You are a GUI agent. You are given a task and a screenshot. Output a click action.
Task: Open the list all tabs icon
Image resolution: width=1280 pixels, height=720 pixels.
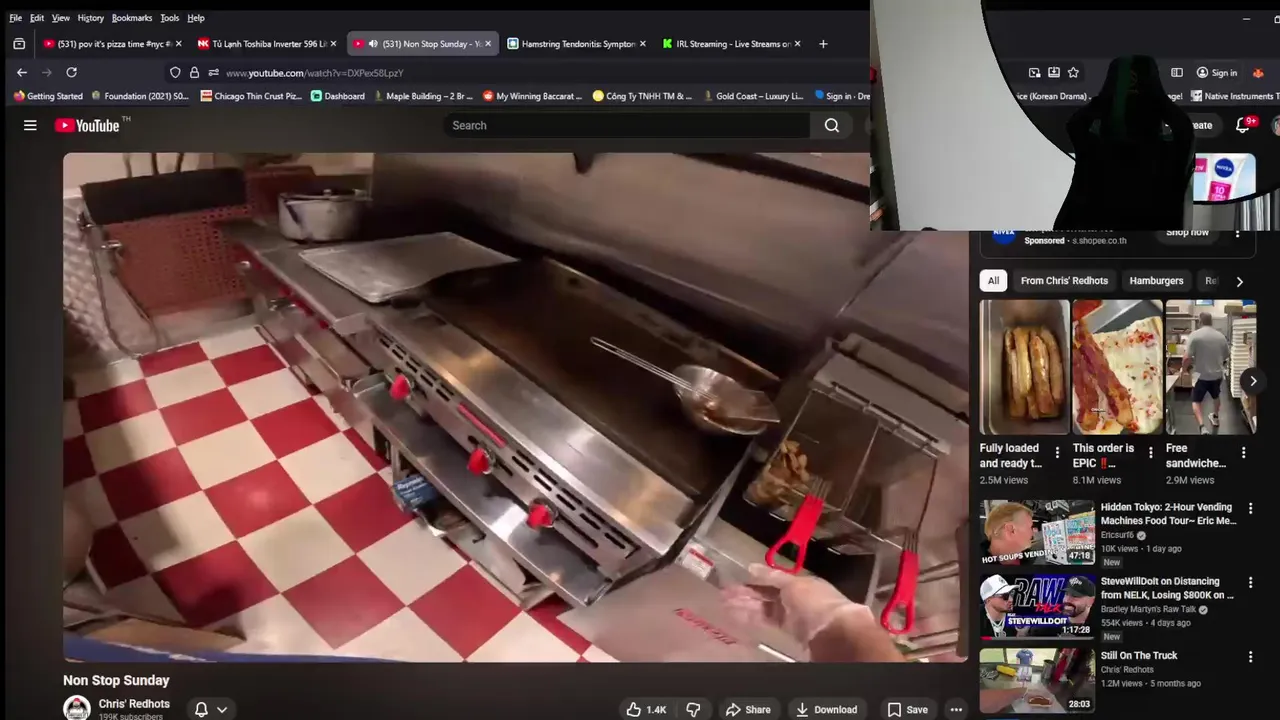tap(19, 44)
